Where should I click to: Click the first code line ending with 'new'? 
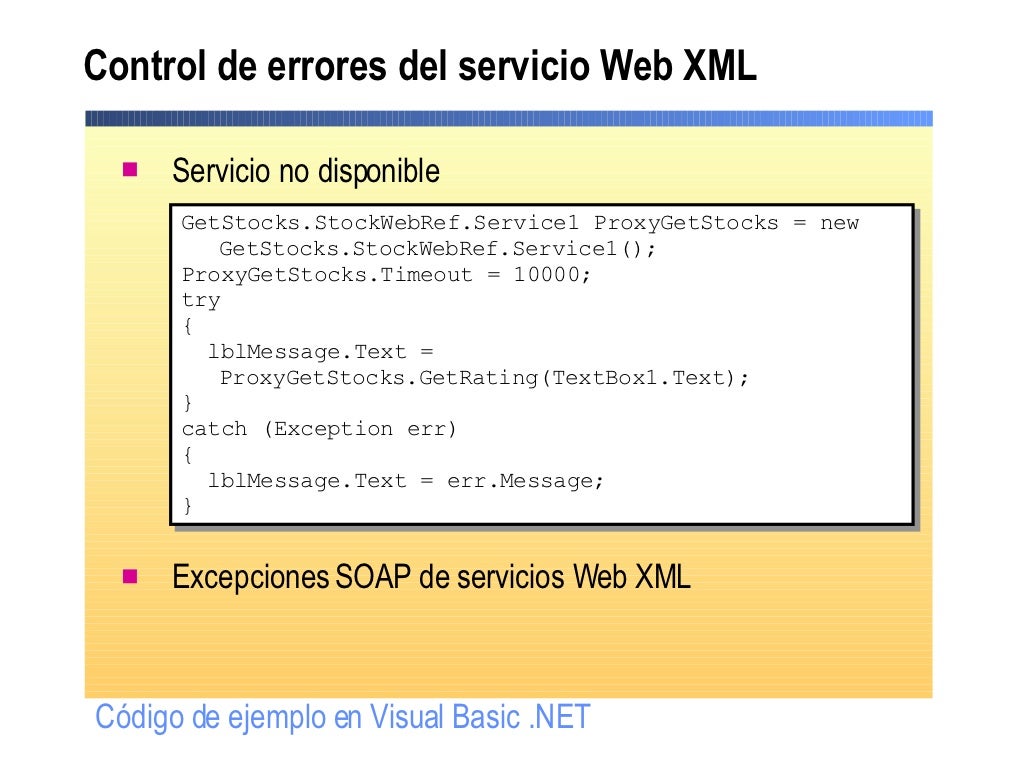[520, 223]
